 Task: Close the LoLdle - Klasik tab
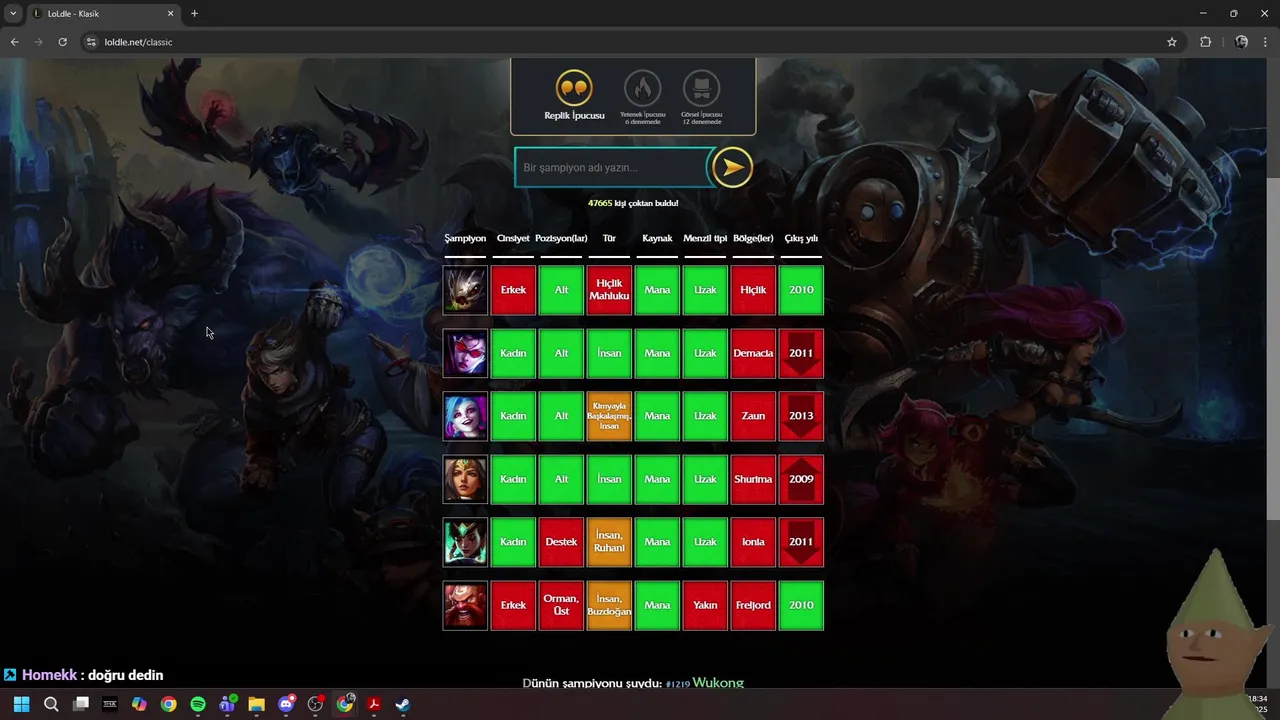point(170,13)
